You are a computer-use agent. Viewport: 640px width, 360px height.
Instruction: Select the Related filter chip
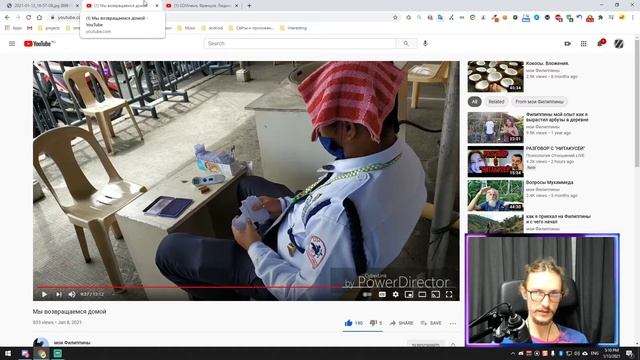click(x=496, y=102)
